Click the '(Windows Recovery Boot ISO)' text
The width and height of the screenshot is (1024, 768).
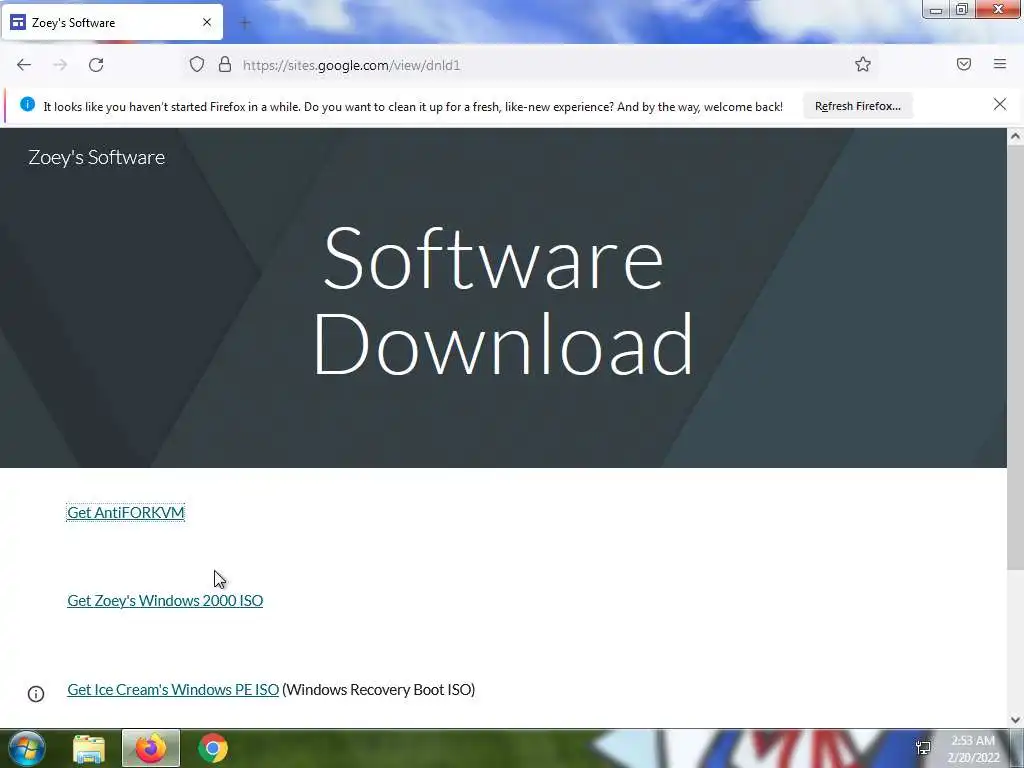(x=379, y=690)
